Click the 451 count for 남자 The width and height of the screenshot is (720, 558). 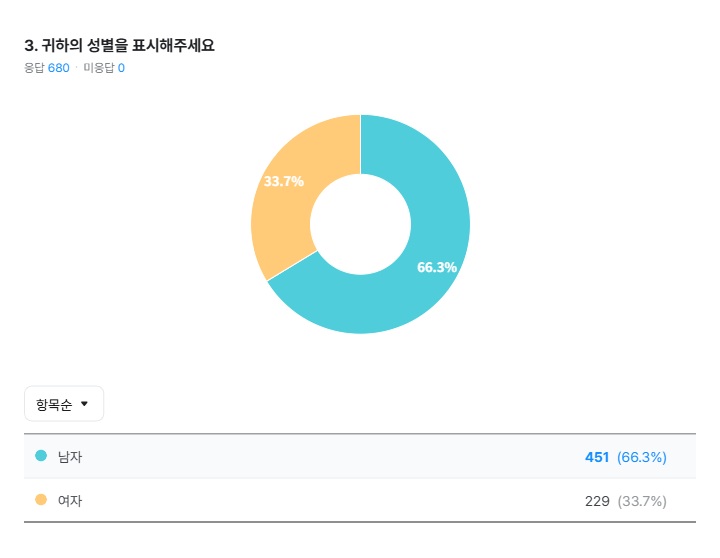tap(597, 457)
